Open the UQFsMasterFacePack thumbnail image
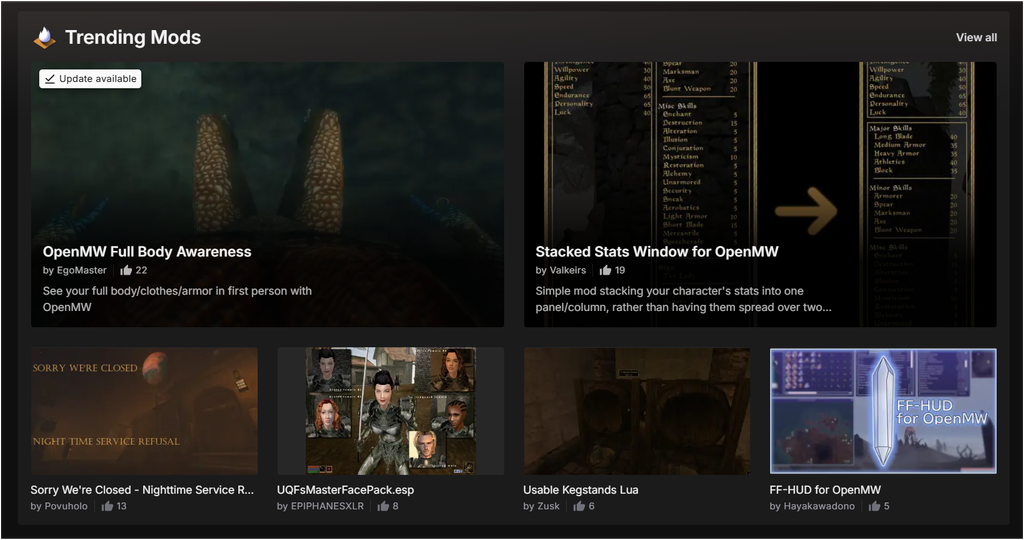 pos(391,411)
